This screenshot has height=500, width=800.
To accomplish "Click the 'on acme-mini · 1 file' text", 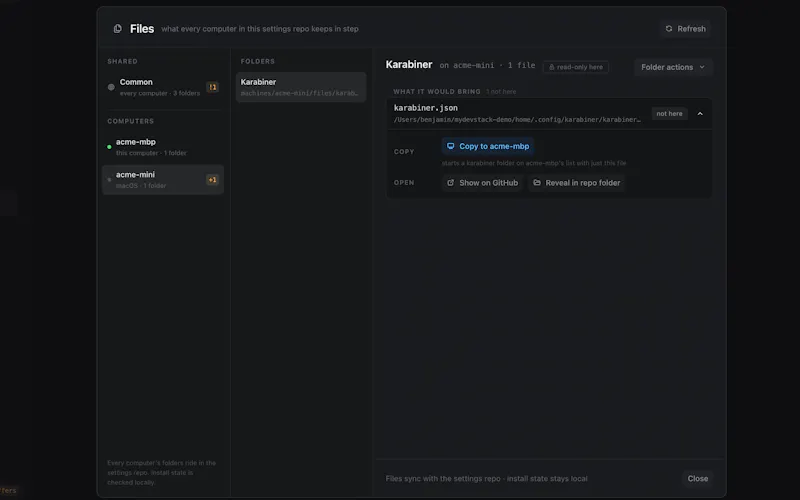I will point(487,65).
